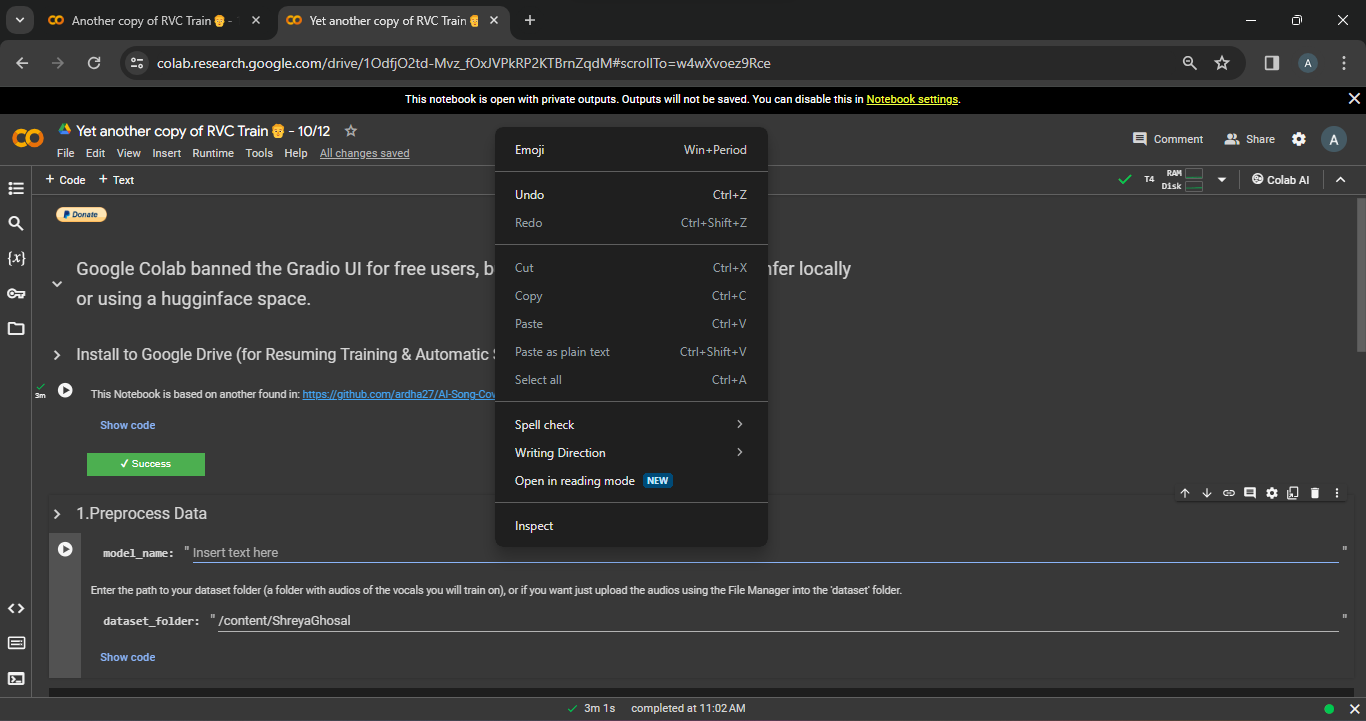
Task: Click Show code under dataset_folder
Action: click(x=127, y=657)
